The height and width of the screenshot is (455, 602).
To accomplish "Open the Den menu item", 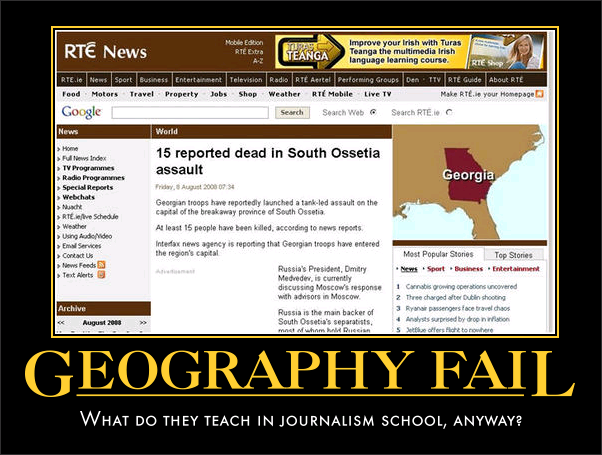I will (412, 80).
